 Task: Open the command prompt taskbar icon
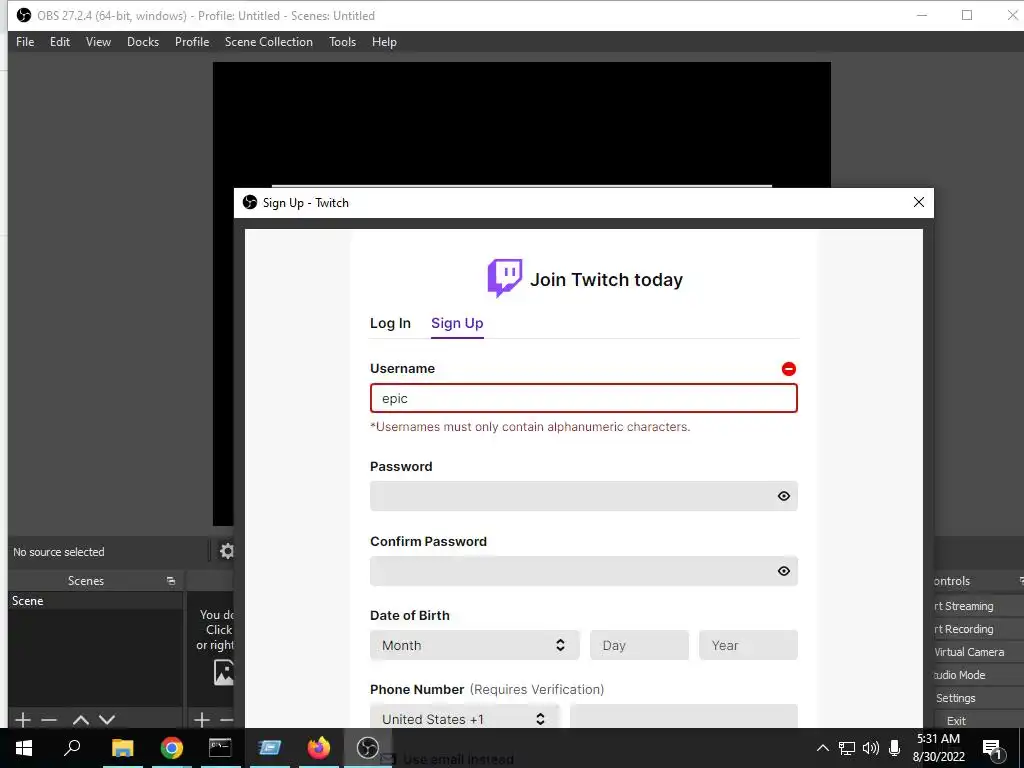220,748
